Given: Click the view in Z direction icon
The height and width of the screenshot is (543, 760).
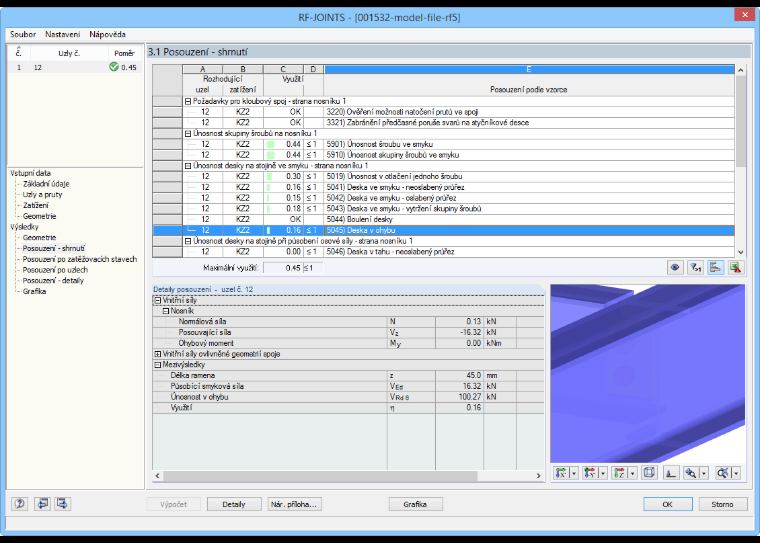Looking at the screenshot, I should [x=619, y=473].
